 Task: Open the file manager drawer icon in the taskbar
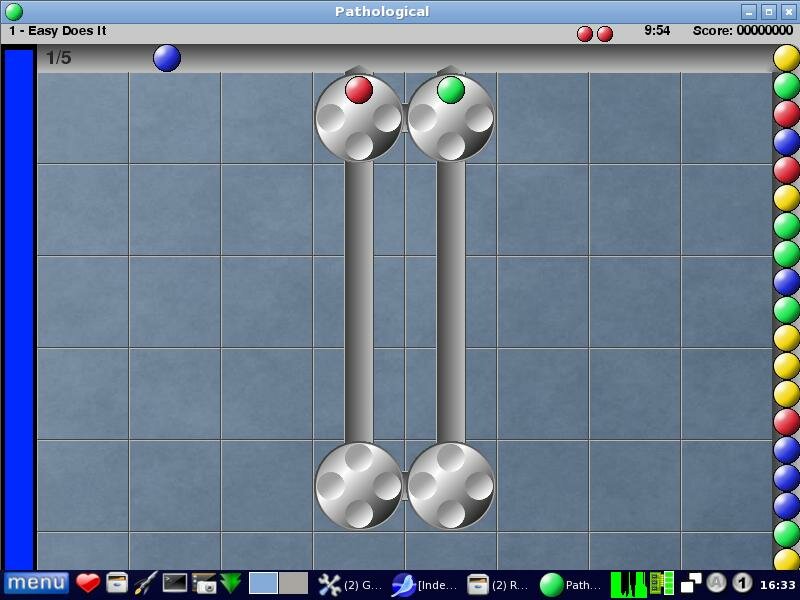point(117,584)
